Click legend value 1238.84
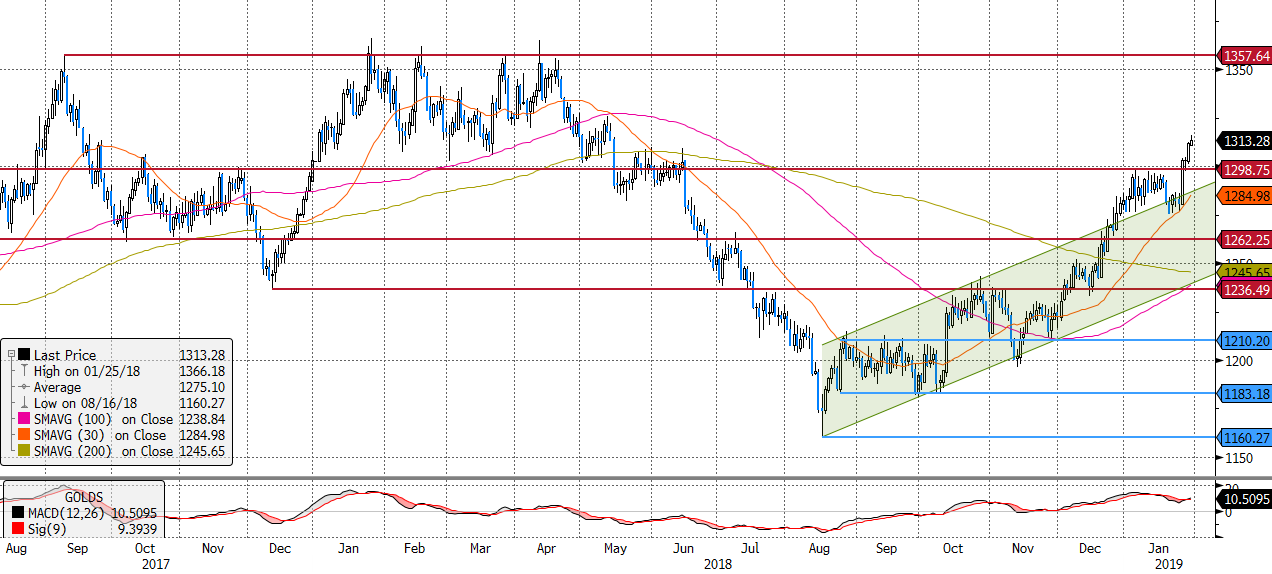Viewport: 1272px width, 574px height. click(x=201, y=419)
